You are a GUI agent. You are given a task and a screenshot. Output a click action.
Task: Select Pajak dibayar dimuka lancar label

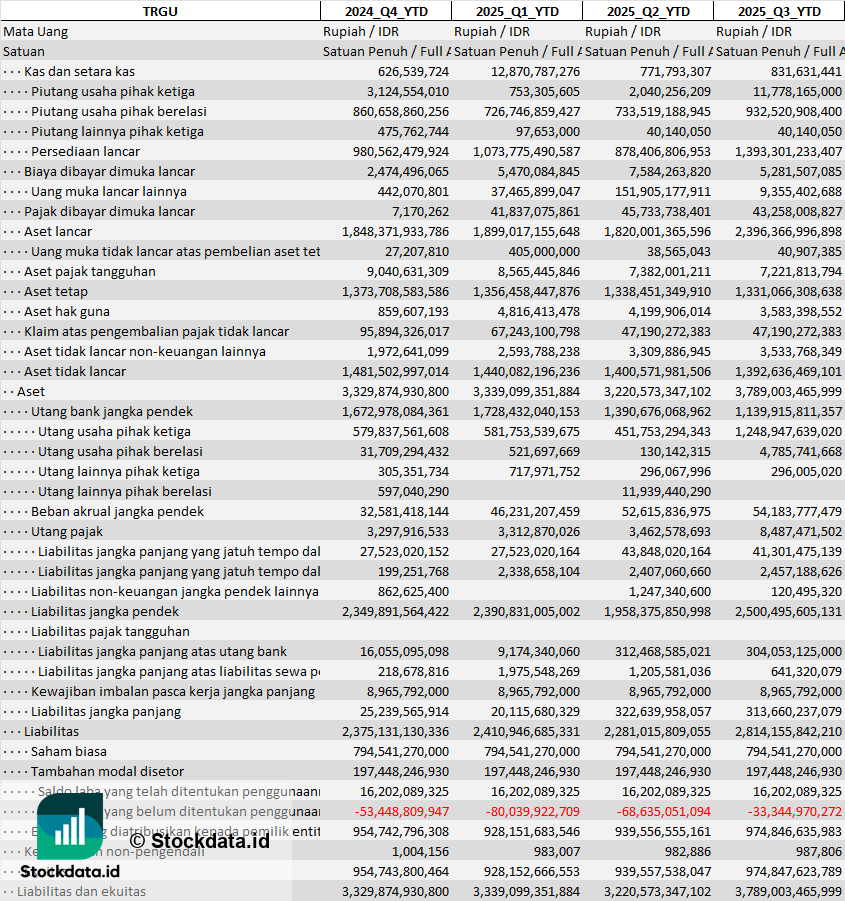[109, 211]
